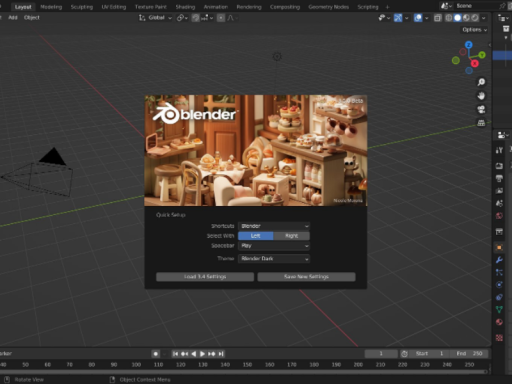
Task: Toggle proportional editing in header
Action: 221,18
